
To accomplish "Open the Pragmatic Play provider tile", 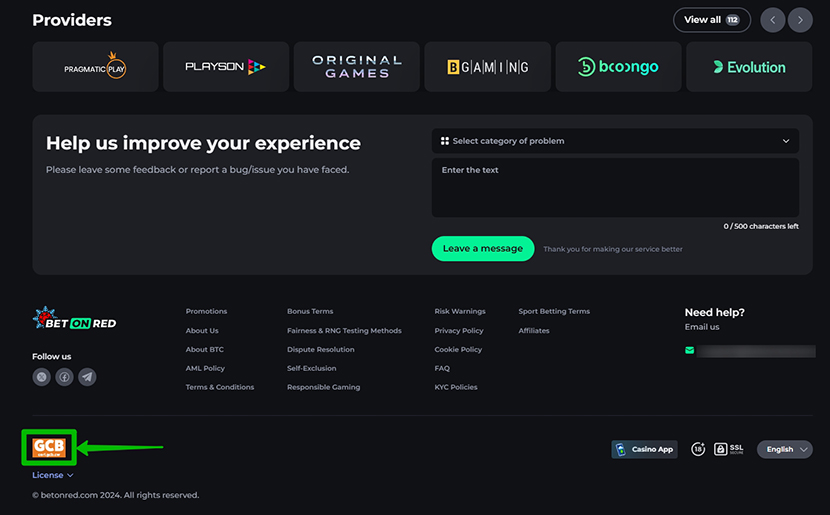I will click(95, 67).
